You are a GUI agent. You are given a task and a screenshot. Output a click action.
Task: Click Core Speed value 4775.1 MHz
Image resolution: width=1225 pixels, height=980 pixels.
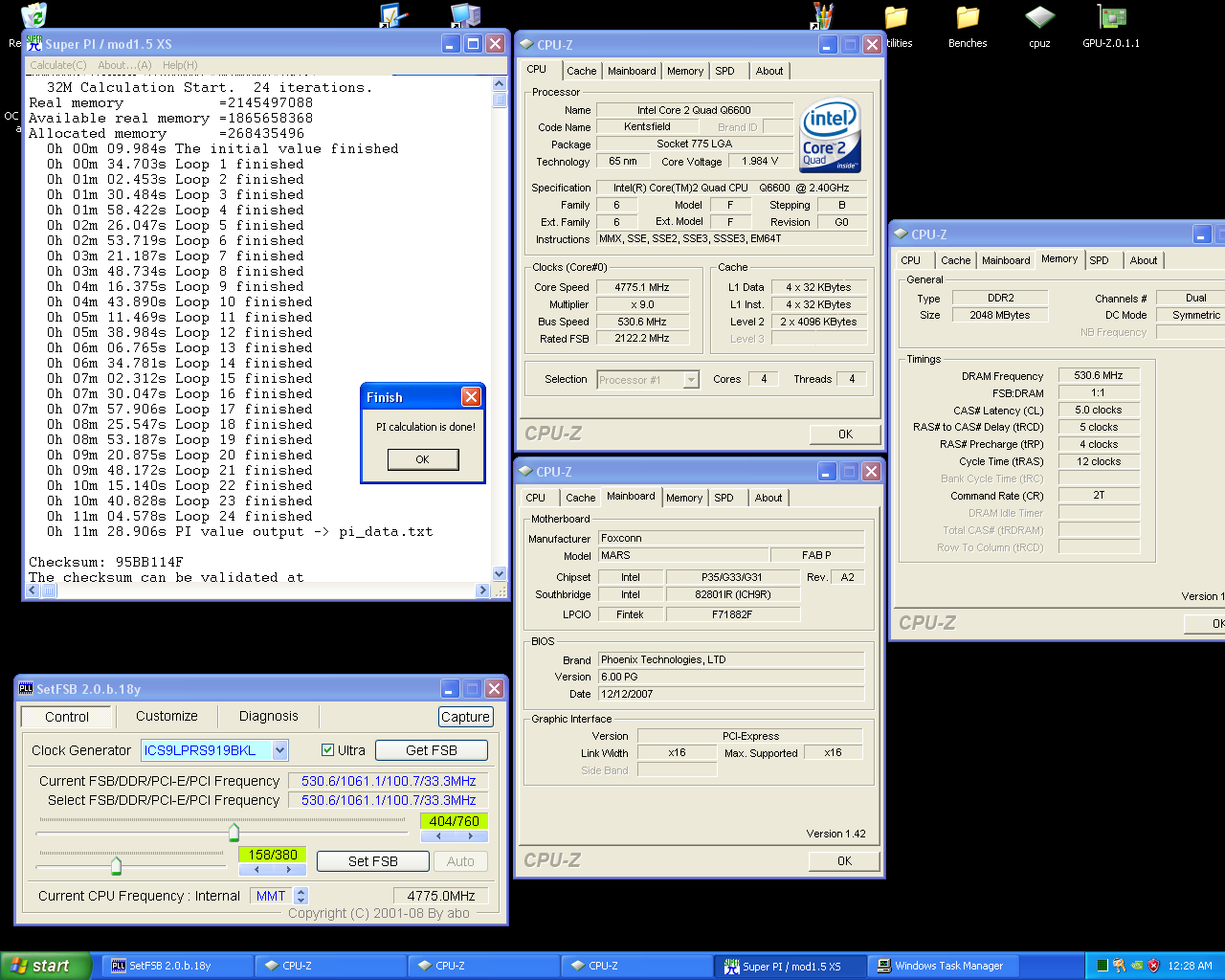point(641,287)
